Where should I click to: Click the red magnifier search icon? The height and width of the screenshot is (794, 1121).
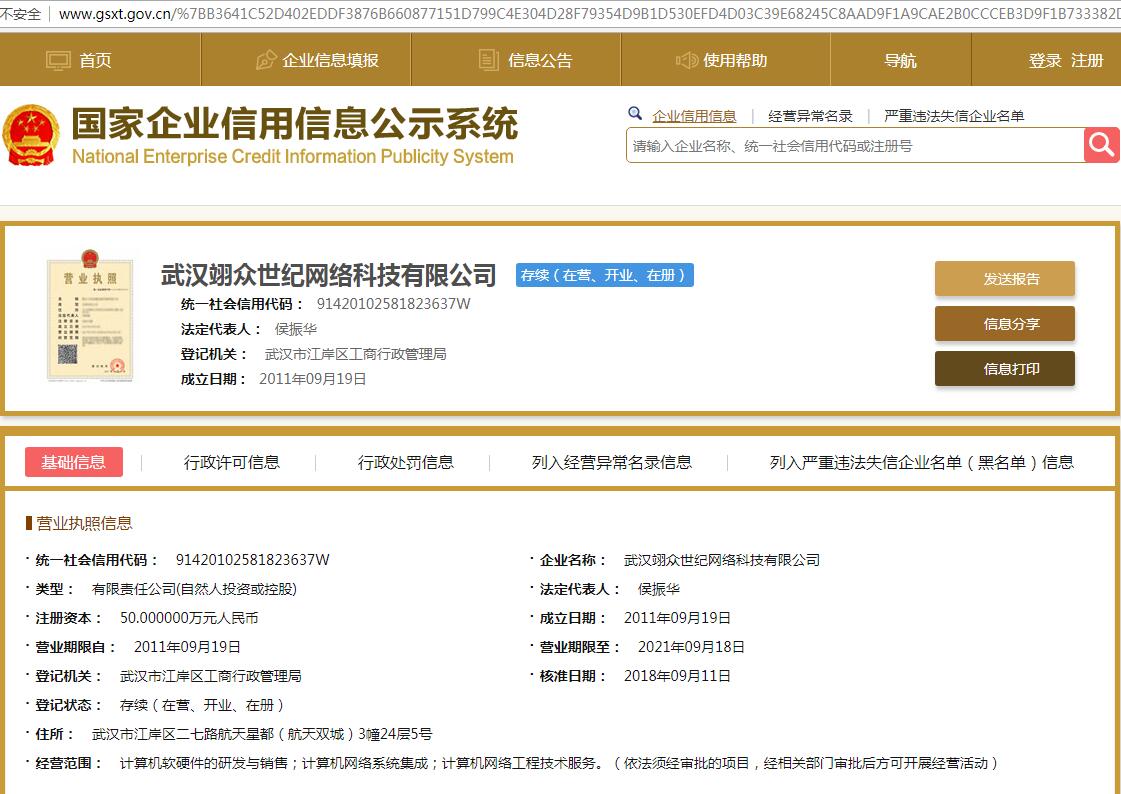pos(1101,145)
